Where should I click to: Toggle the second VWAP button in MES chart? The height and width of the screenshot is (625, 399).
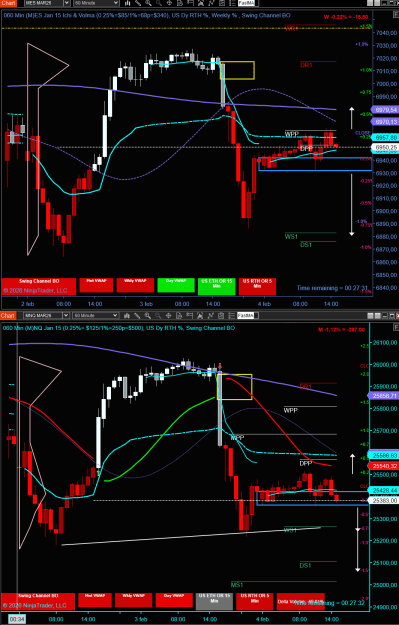pos(96,285)
